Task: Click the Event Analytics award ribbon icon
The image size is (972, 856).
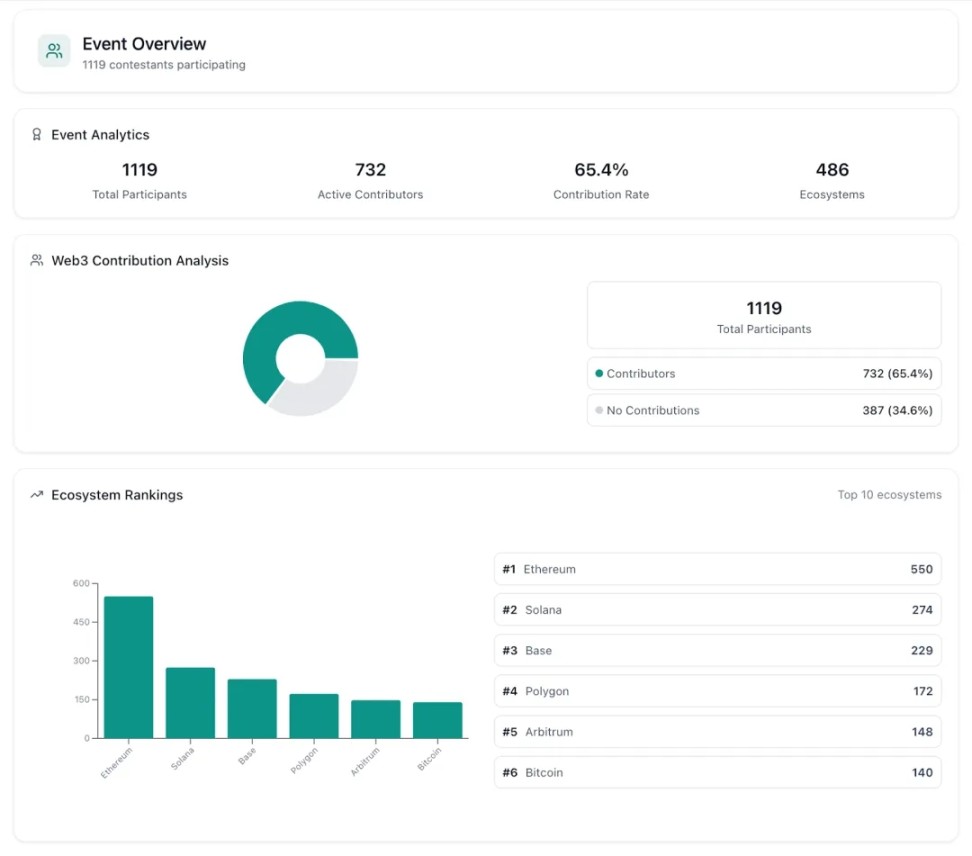Action: pyautogui.click(x=37, y=135)
